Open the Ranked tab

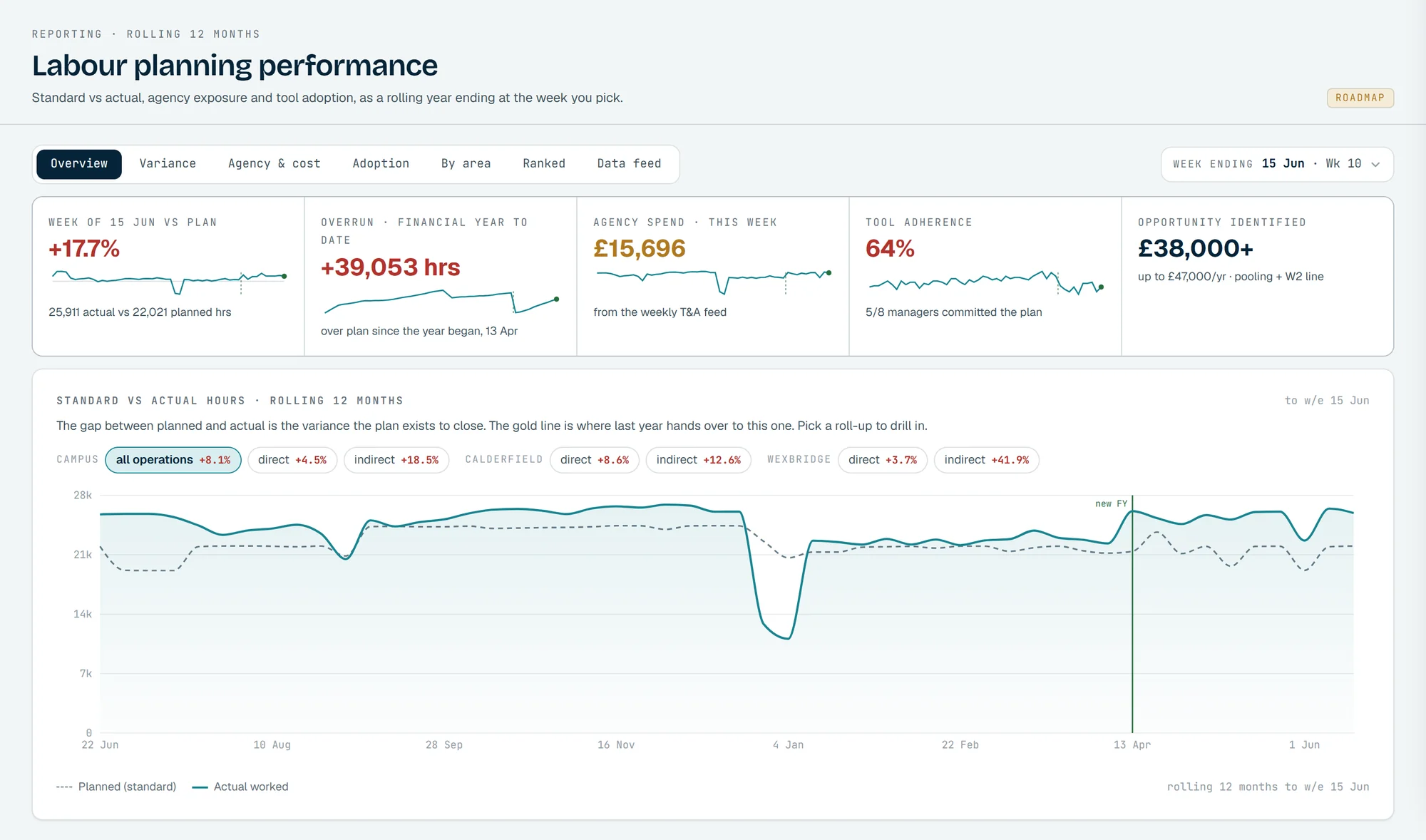click(544, 164)
